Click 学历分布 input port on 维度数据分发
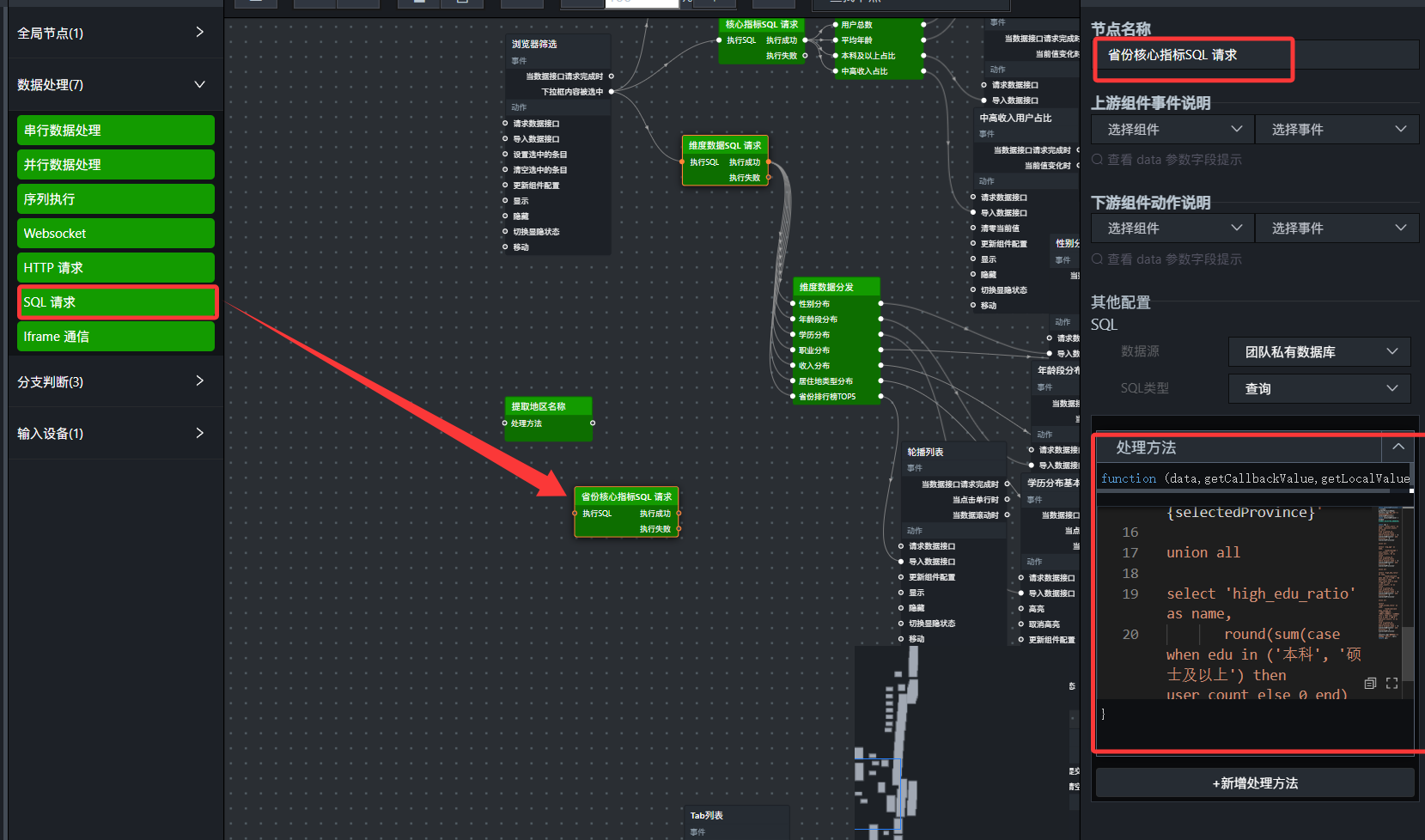Screen dimensions: 1425x840 793,335
